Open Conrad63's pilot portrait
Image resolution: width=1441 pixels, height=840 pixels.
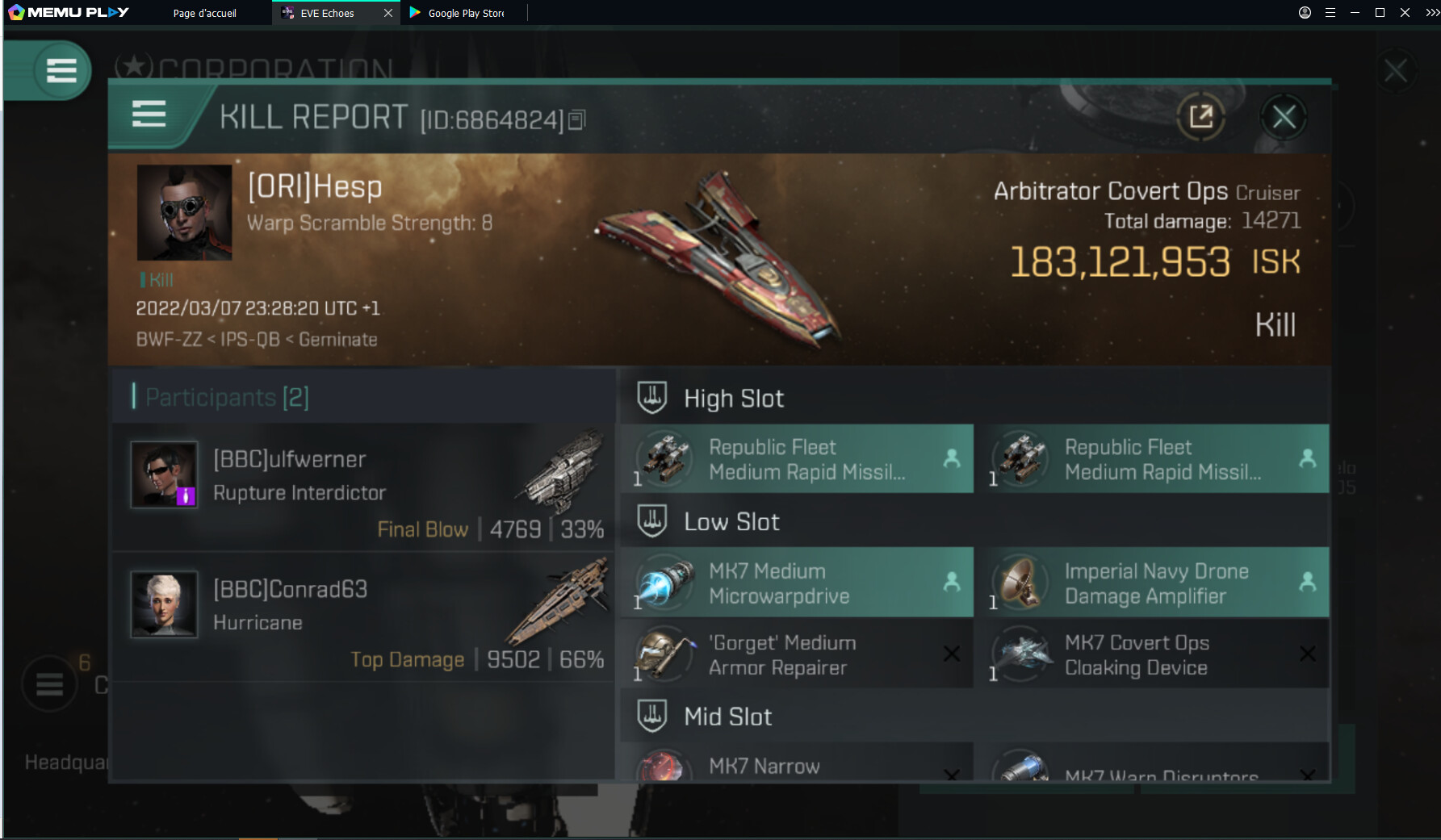165,604
